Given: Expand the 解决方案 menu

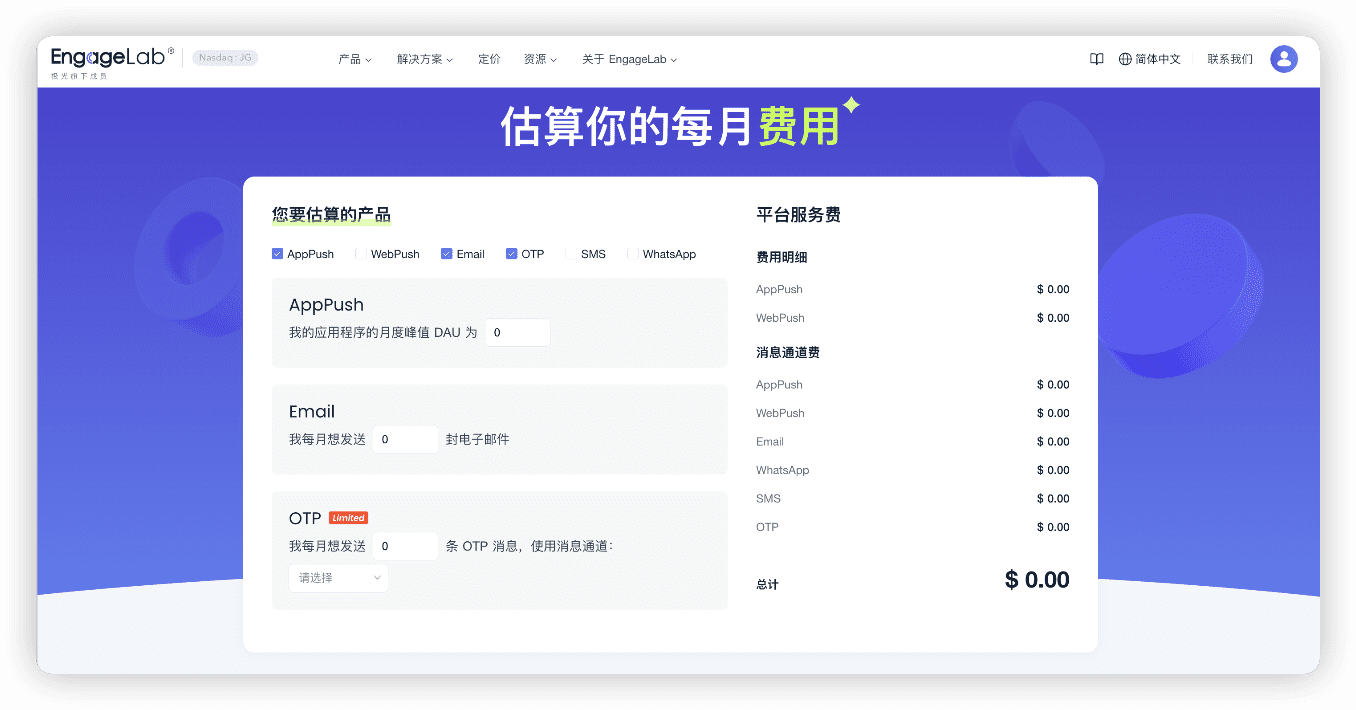Looking at the screenshot, I should 425,59.
